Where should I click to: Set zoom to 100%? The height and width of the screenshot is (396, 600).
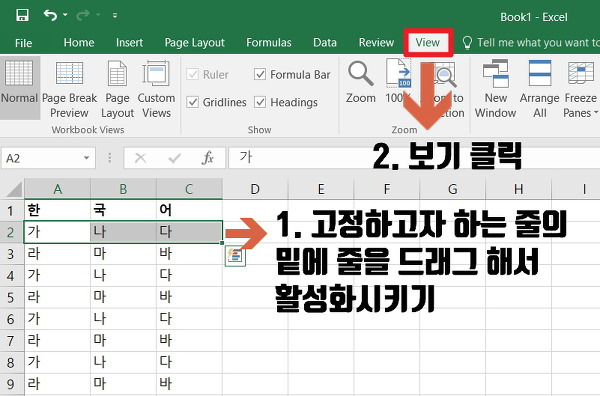pyautogui.click(x=398, y=82)
